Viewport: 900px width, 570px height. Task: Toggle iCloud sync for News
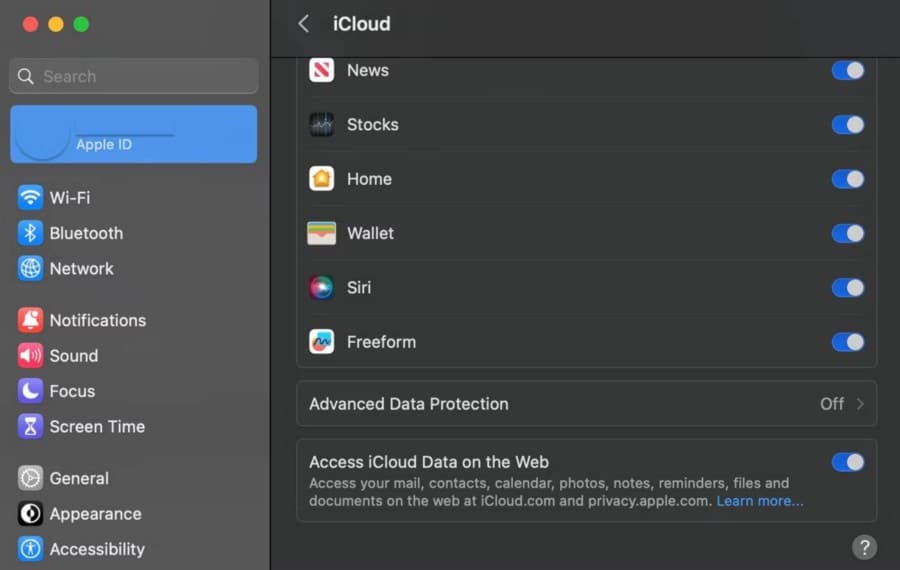click(848, 71)
